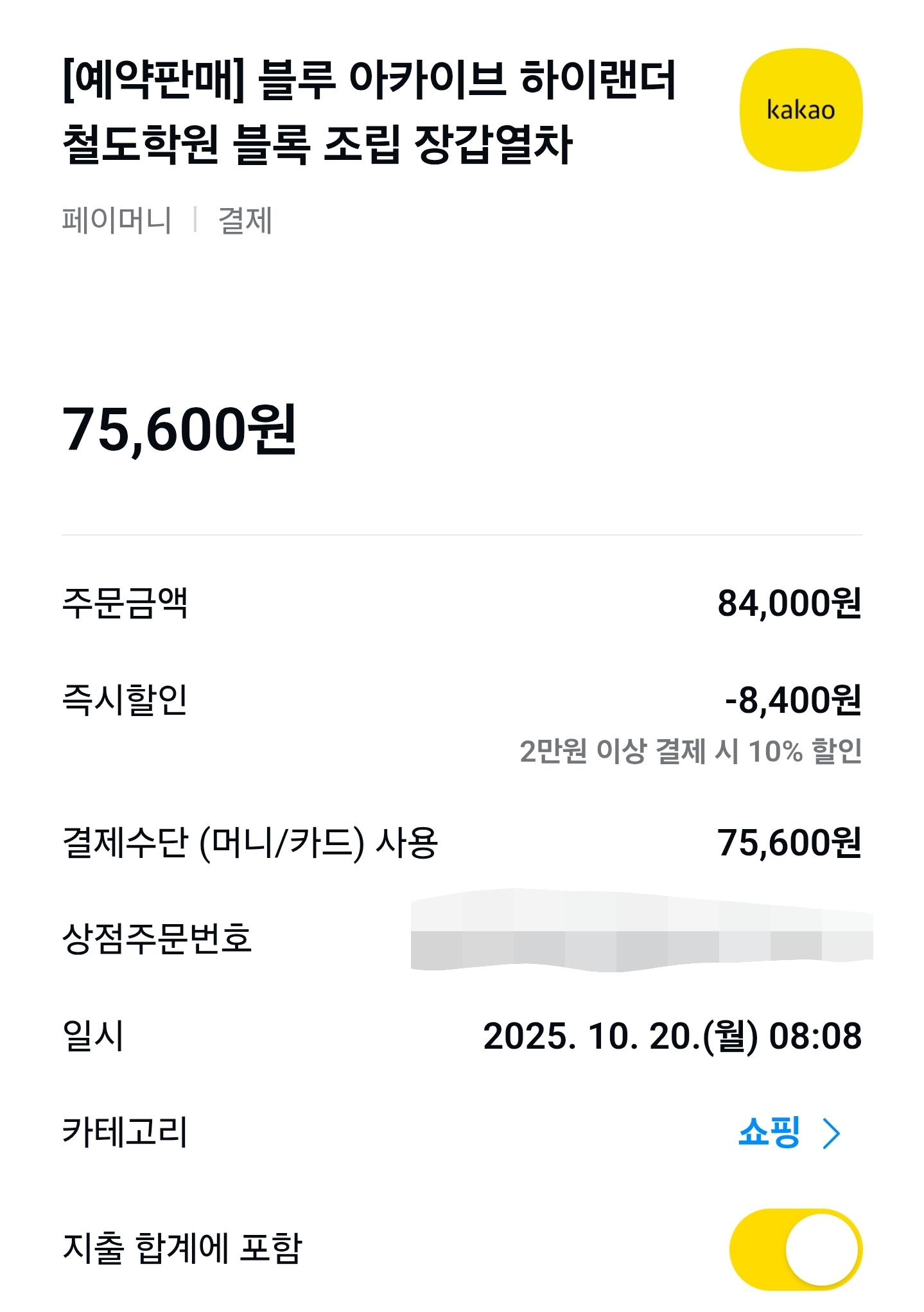The height and width of the screenshot is (1312, 924).
Task: Tap the 주문금액 row label
Action: [125, 603]
